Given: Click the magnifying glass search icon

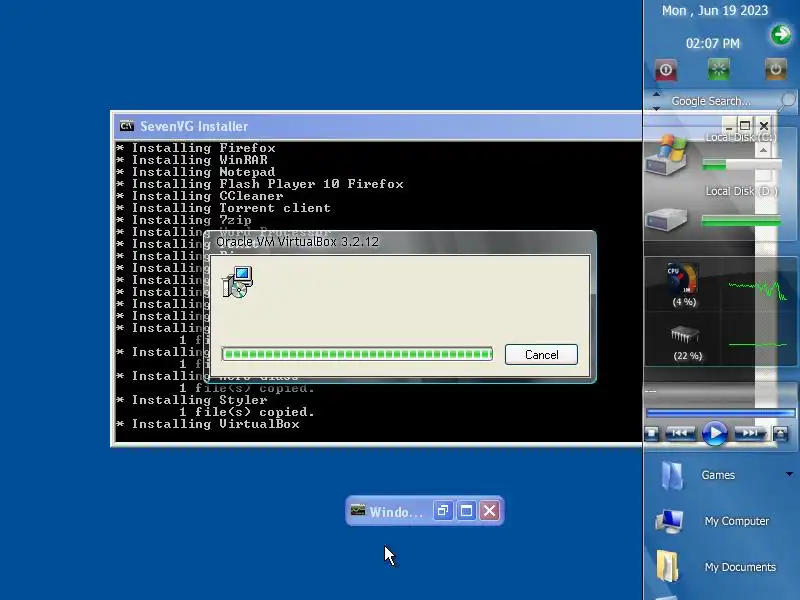Looking at the screenshot, I should [788, 99].
